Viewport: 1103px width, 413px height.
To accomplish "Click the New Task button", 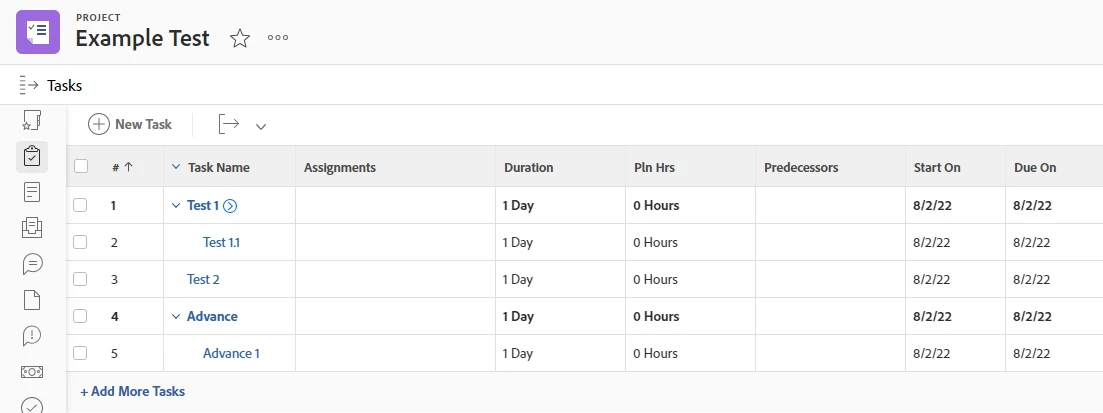I will [x=130, y=124].
